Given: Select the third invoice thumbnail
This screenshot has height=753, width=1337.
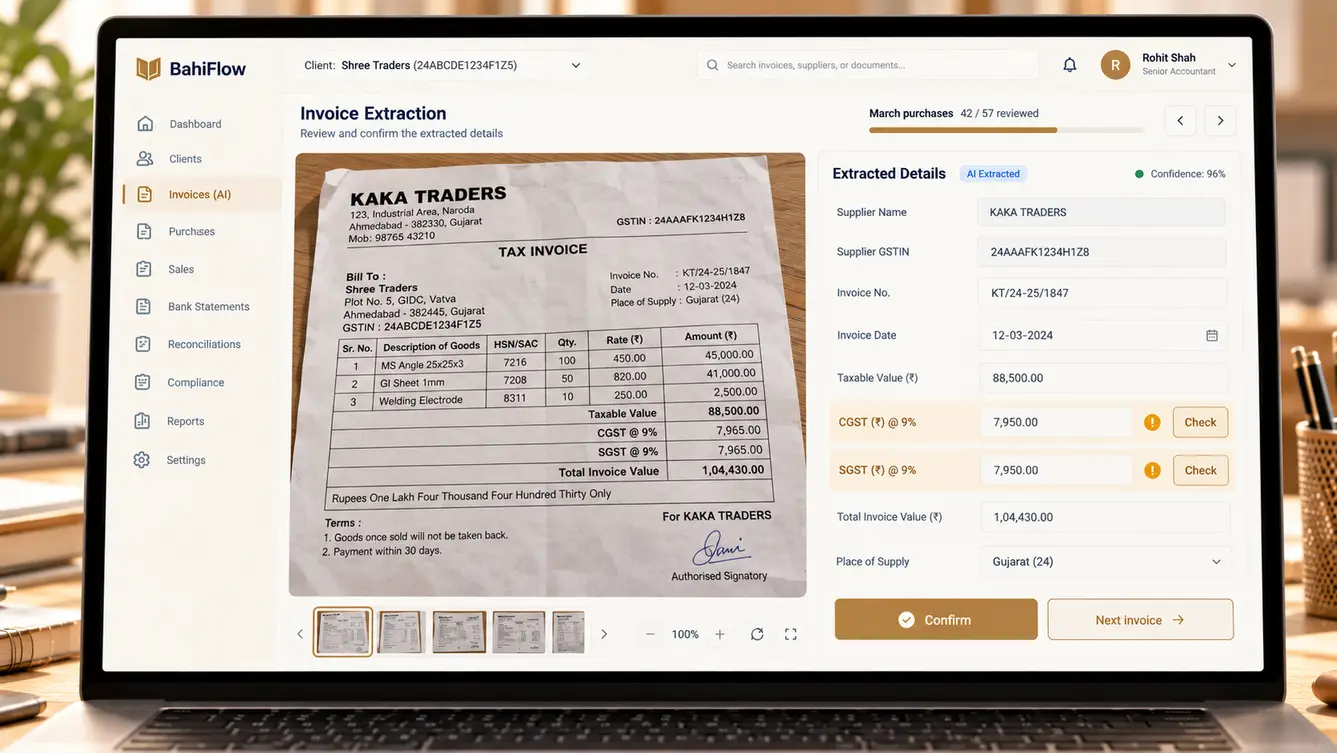Looking at the screenshot, I should click(459, 632).
